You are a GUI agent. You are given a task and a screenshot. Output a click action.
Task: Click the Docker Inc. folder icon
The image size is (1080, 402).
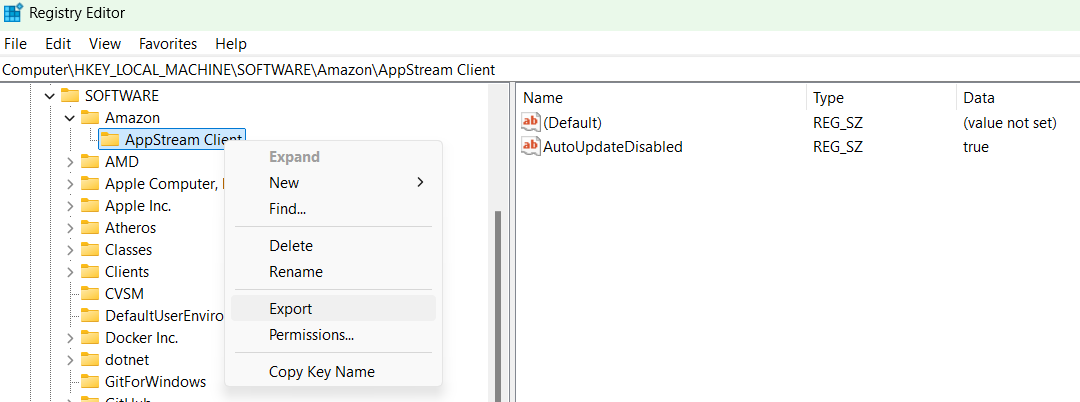click(x=90, y=338)
